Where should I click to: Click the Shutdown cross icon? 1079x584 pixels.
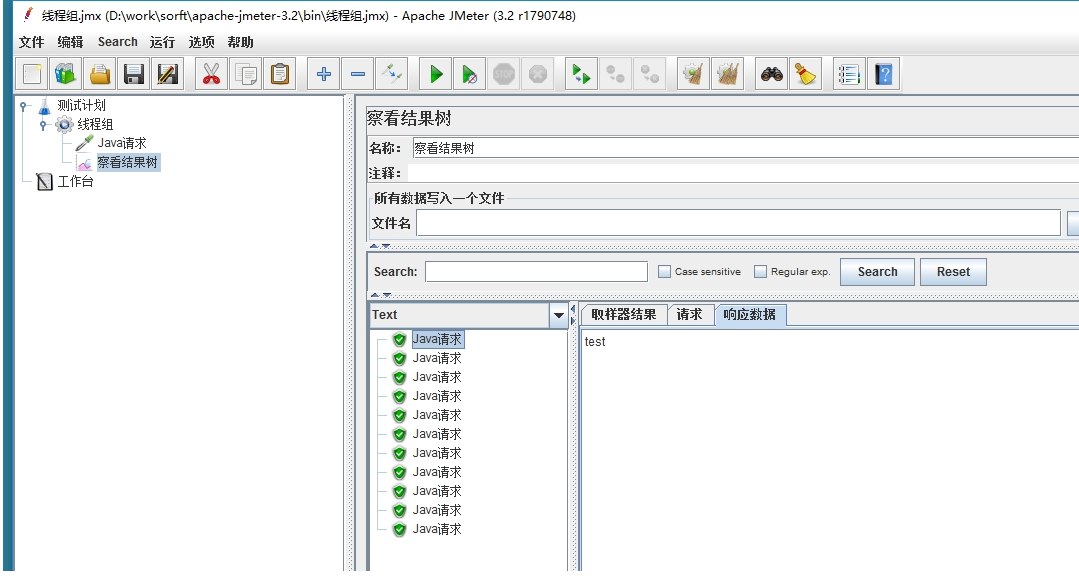[x=538, y=74]
